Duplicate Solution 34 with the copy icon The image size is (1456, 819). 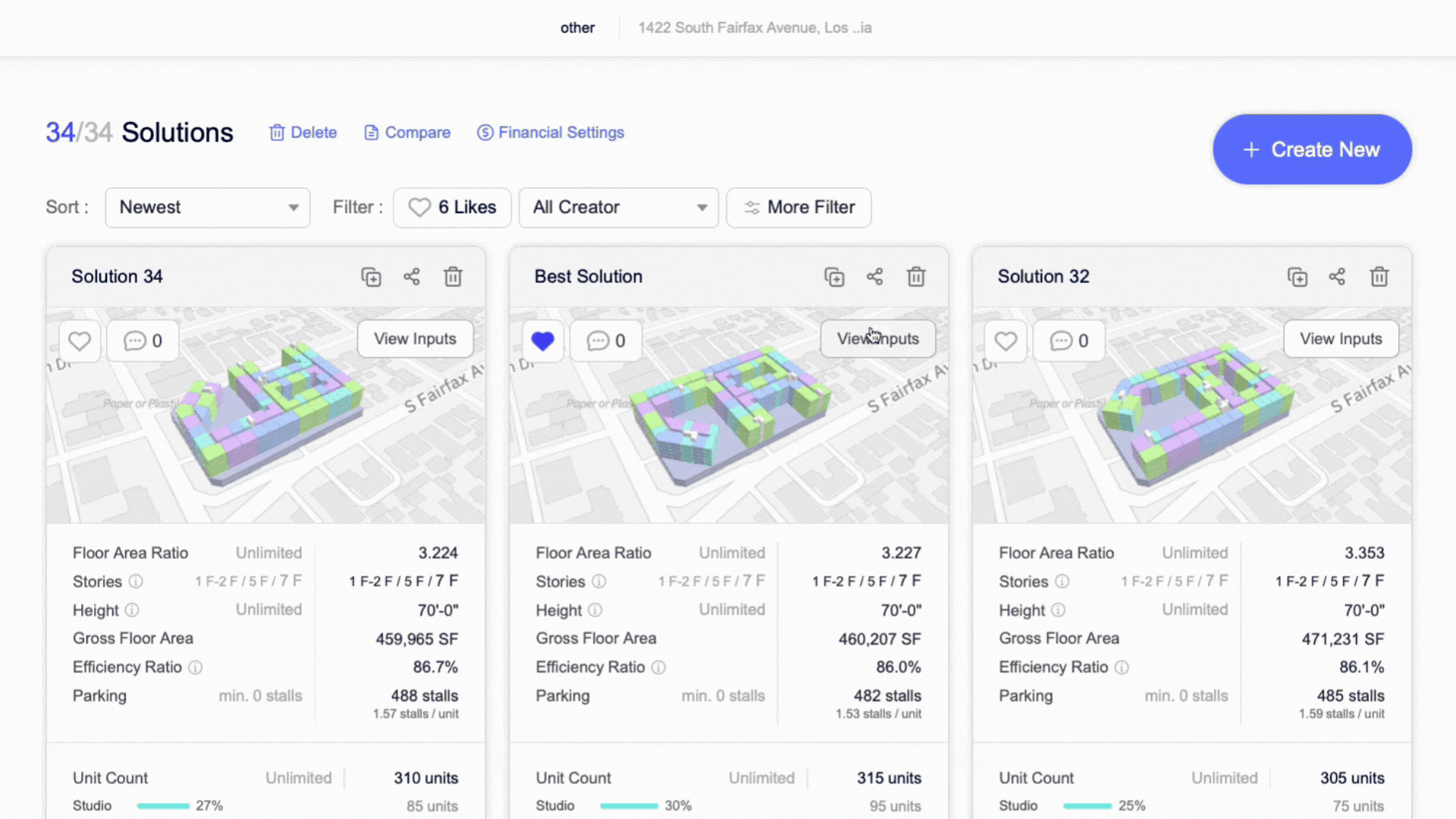tap(371, 277)
